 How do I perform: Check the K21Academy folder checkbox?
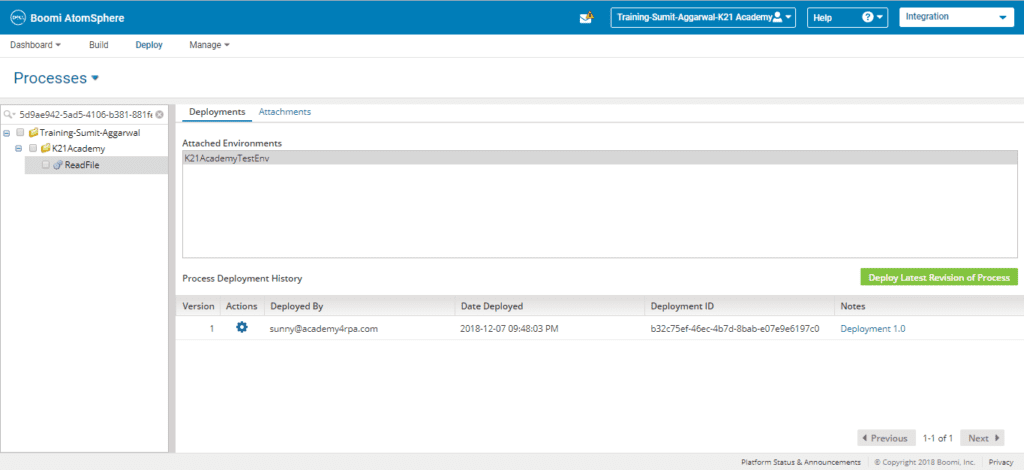pyautogui.click(x=33, y=149)
